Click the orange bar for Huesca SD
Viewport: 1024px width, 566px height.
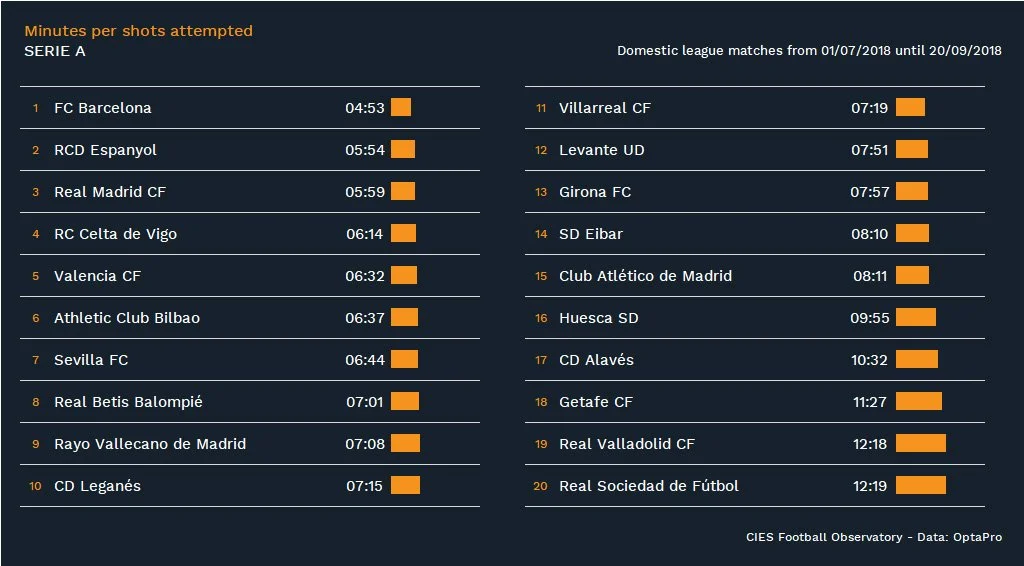[915, 317]
